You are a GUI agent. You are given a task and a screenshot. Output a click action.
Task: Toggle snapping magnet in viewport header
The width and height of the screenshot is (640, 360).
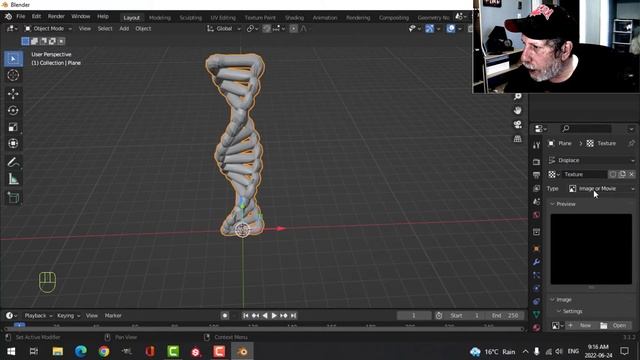tap(267, 29)
